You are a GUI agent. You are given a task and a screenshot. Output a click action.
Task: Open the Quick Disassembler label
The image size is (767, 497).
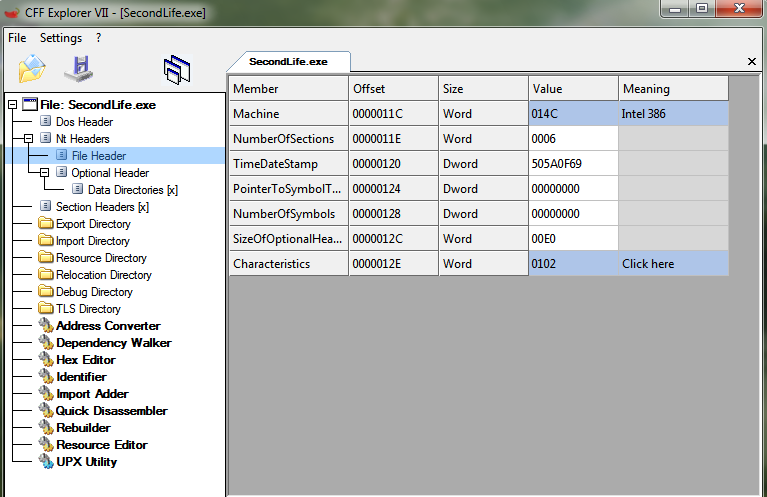pos(112,410)
